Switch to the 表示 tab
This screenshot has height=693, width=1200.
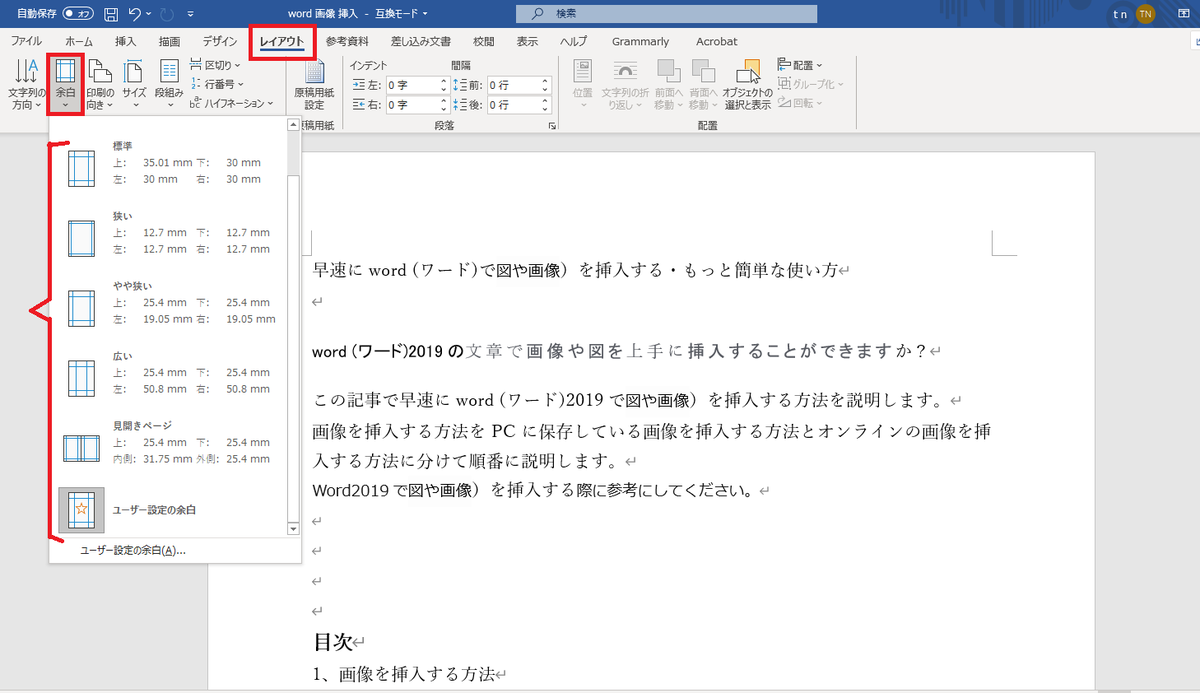[528, 42]
